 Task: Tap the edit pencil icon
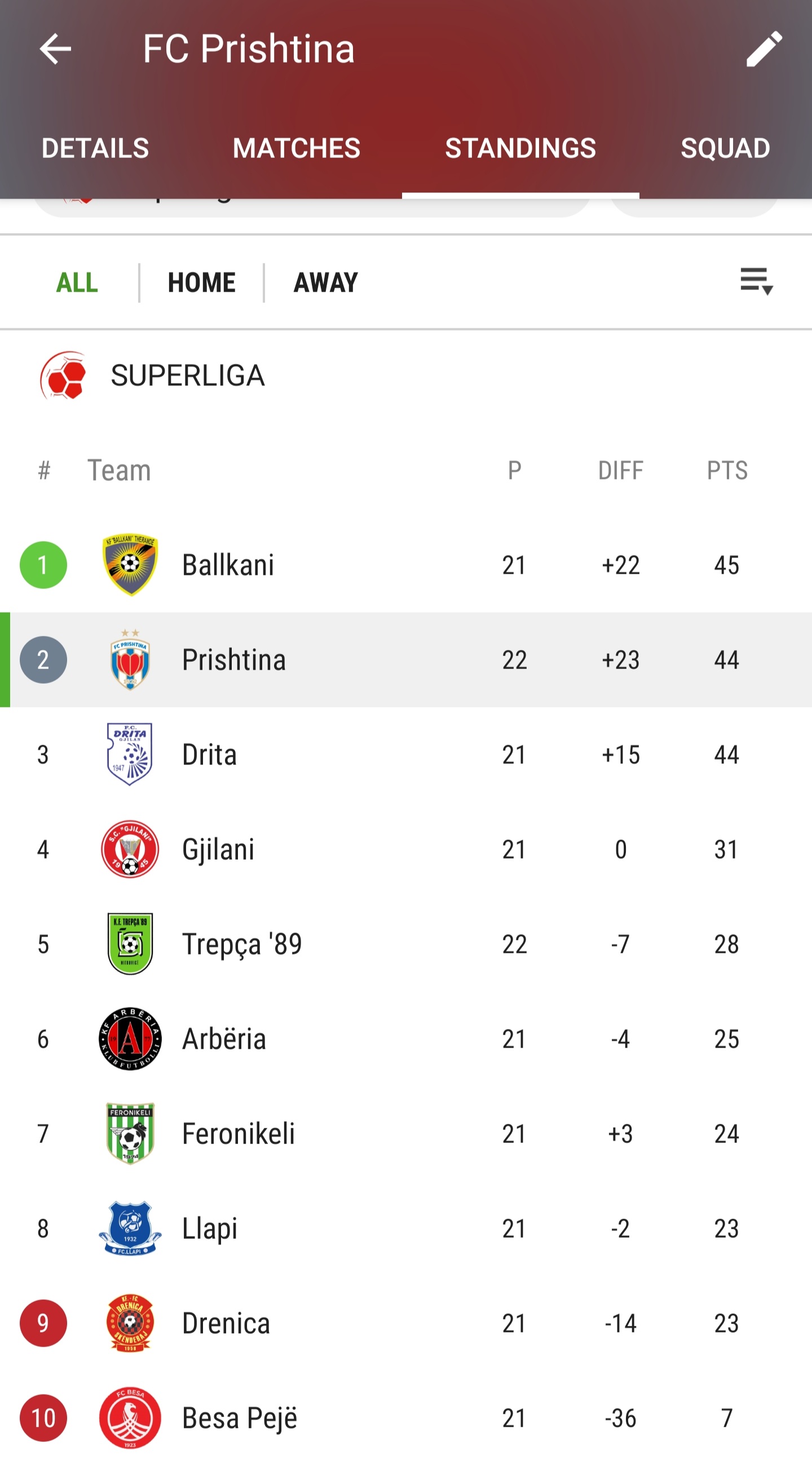pyautogui.click(x=764, y=49)
